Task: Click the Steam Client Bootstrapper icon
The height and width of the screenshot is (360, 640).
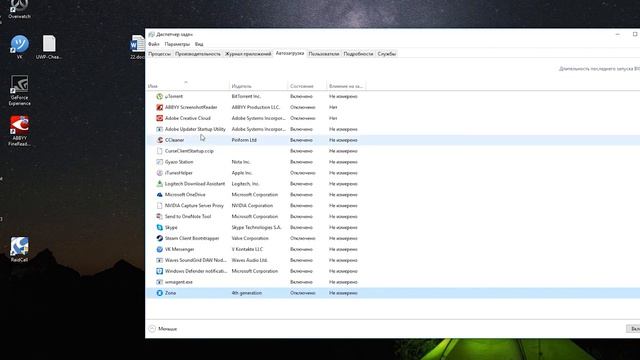Action: tap(160, 238)
